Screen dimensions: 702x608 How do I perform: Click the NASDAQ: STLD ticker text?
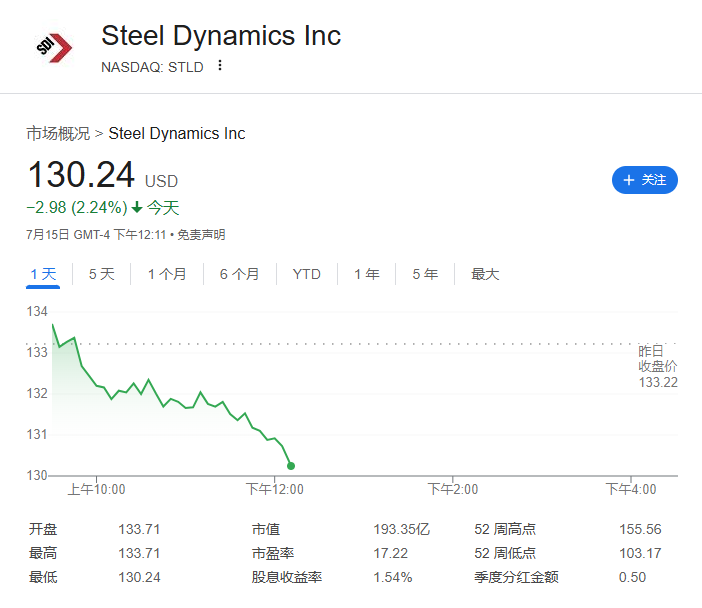pyautogui.click(x=152, y=67)
